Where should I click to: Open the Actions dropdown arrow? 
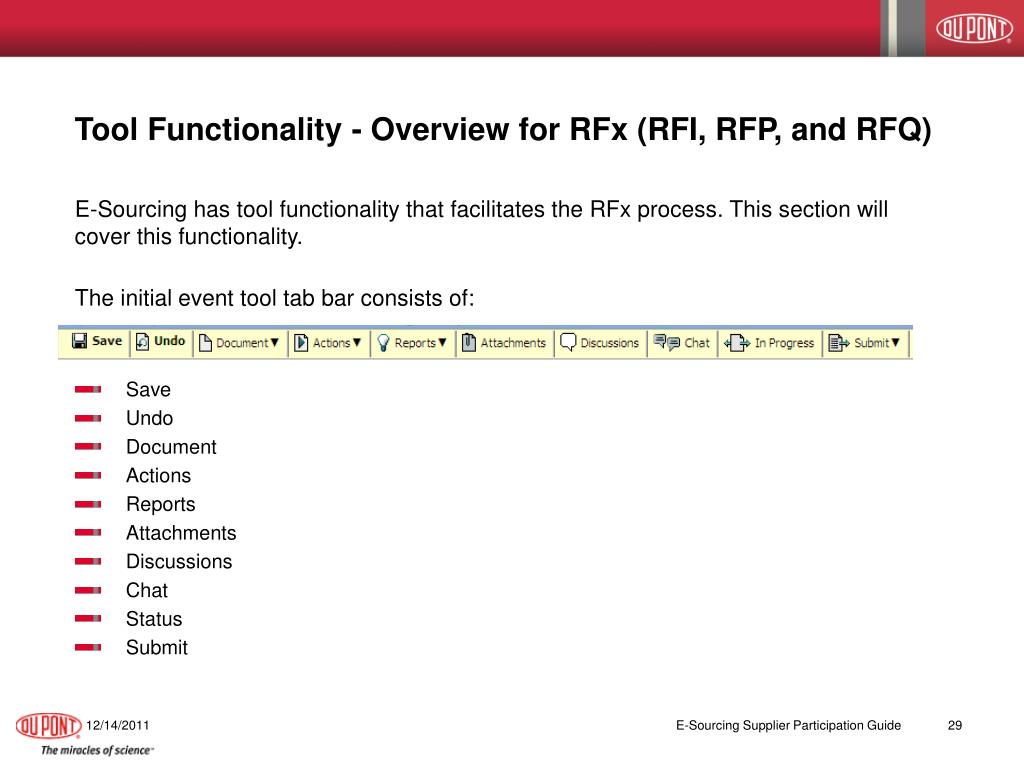357,342
